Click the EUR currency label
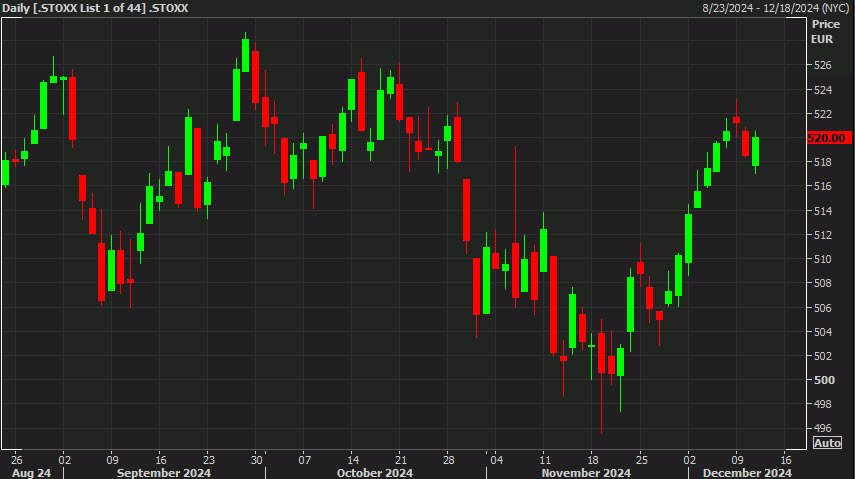The image size is (855, 479). coord(822,39)
